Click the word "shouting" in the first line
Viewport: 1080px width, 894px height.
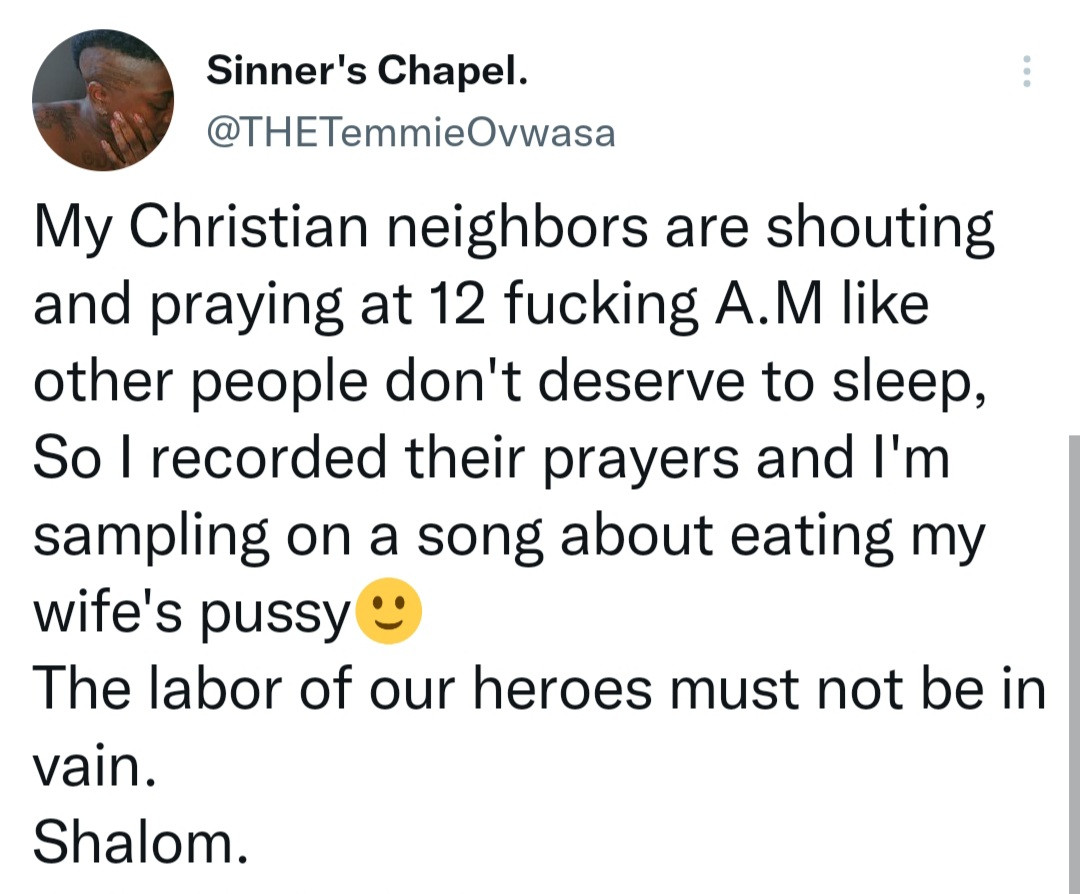pos(880,230)
